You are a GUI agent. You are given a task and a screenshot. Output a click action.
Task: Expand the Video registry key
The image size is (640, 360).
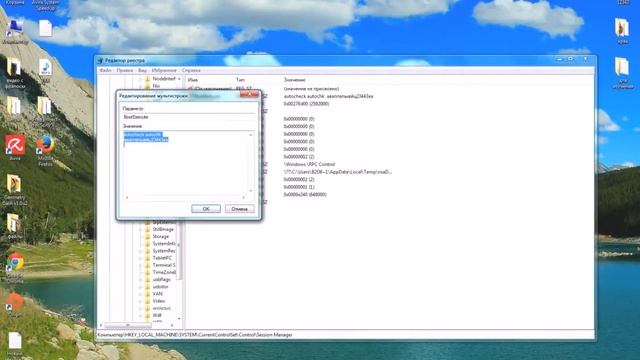[141, 301]
